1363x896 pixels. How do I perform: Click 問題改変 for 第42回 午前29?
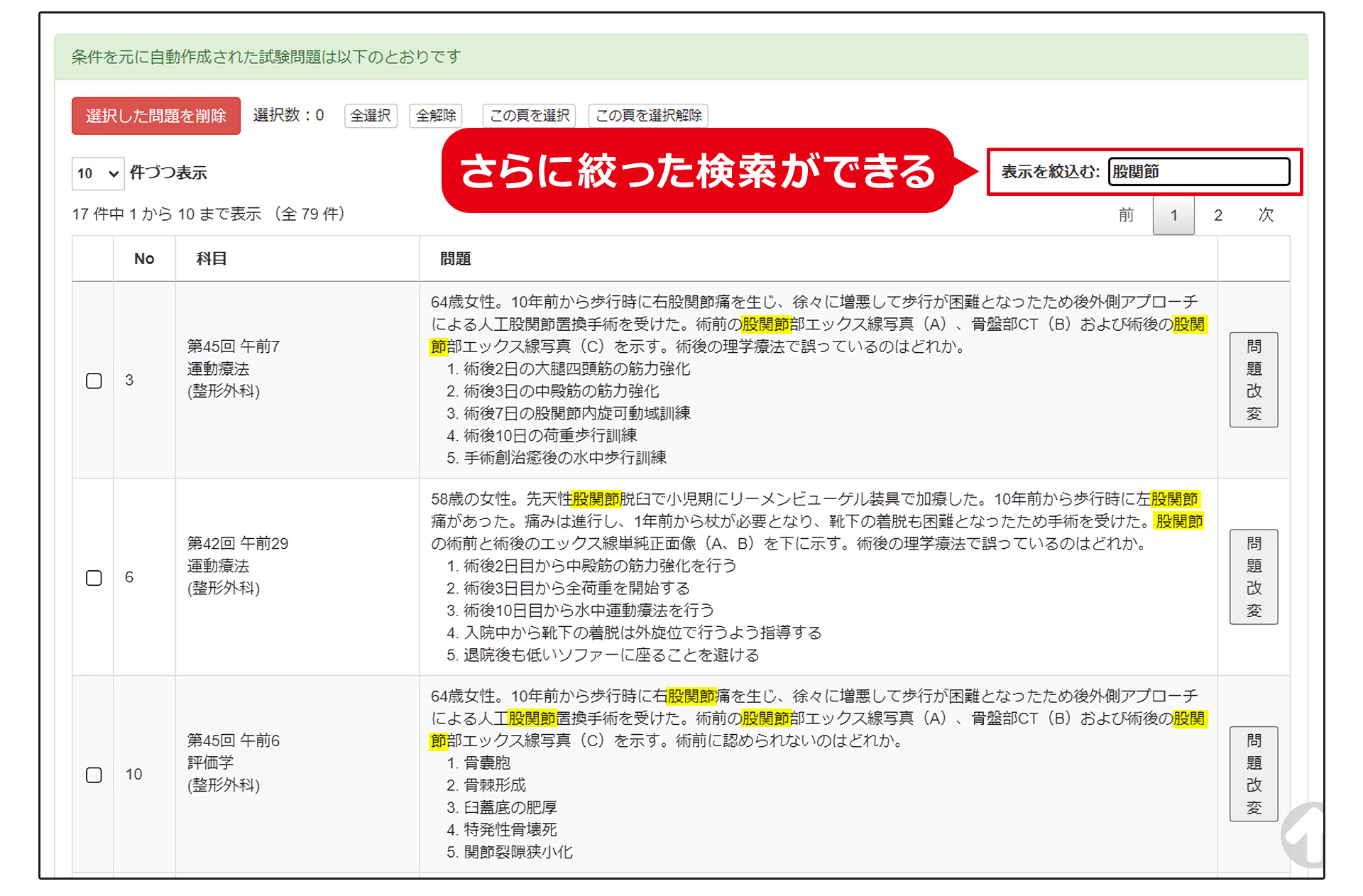(x=1254, y=577)
